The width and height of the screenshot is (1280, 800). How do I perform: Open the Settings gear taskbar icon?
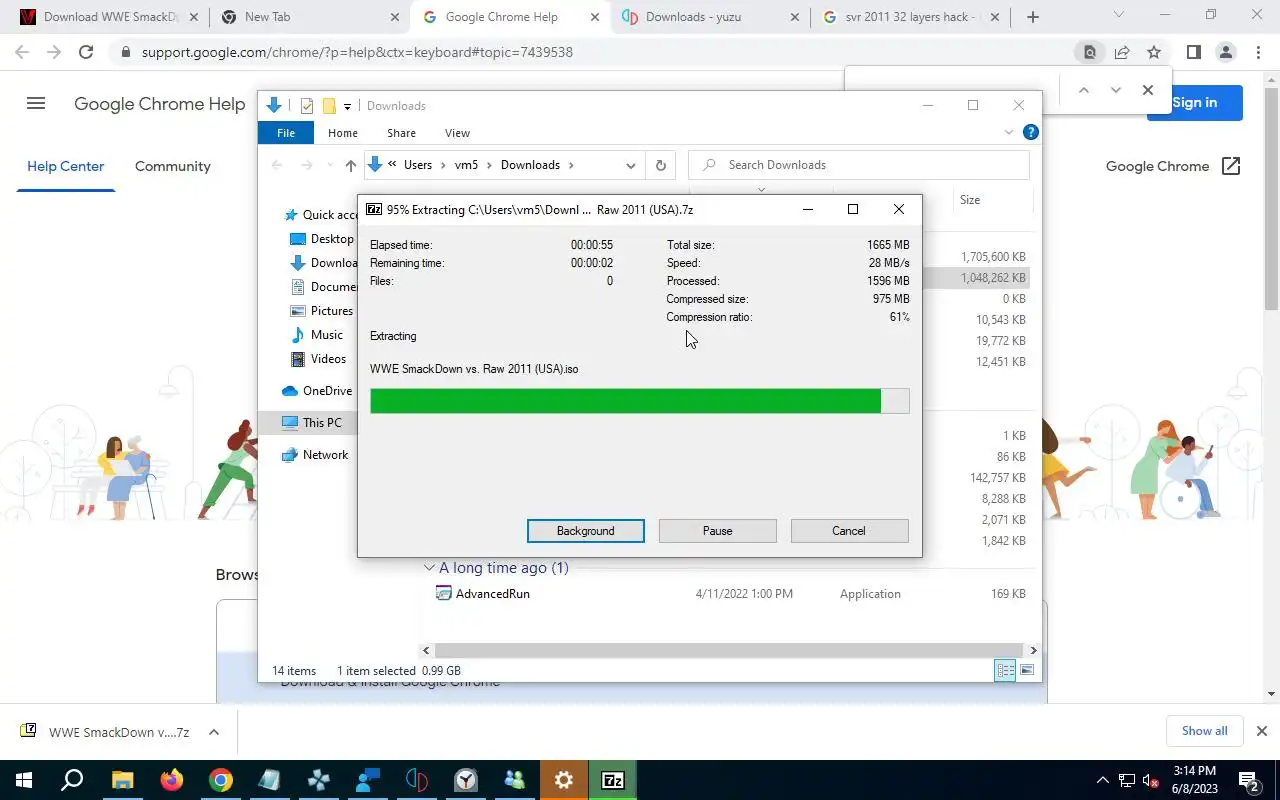[x=564, y=780]
